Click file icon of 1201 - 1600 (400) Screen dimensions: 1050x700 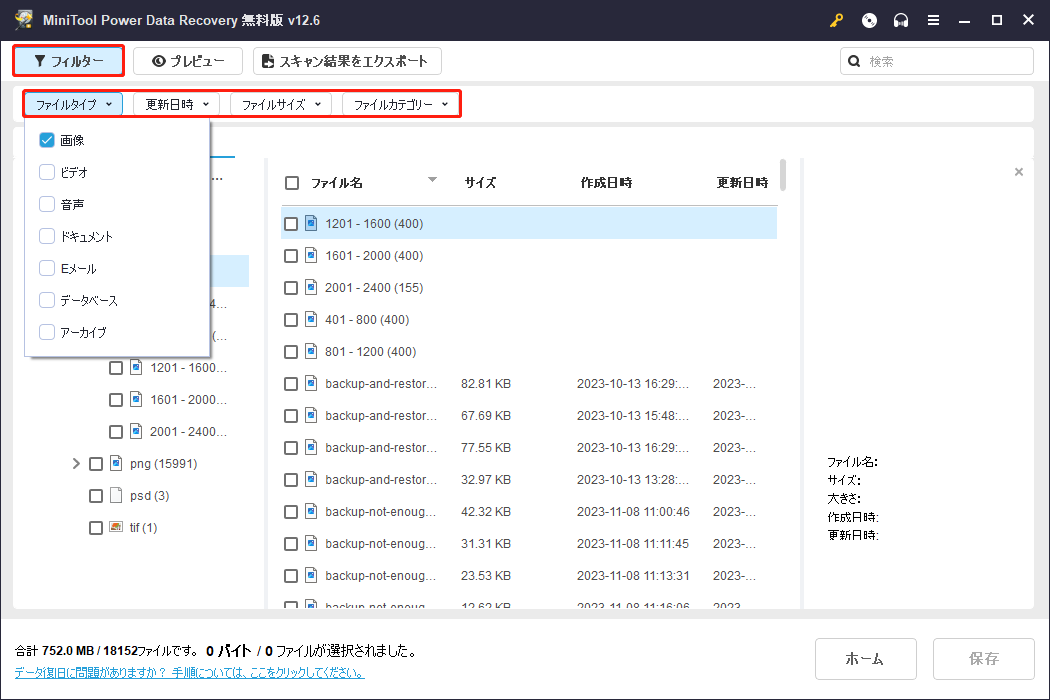311,223
